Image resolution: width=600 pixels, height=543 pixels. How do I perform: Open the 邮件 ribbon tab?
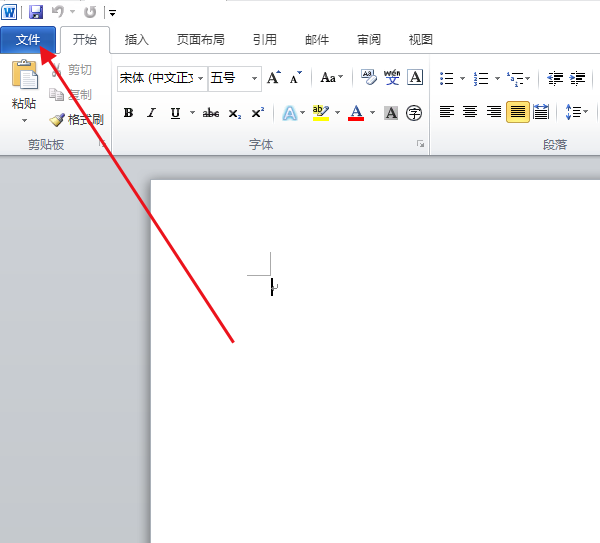317,40
